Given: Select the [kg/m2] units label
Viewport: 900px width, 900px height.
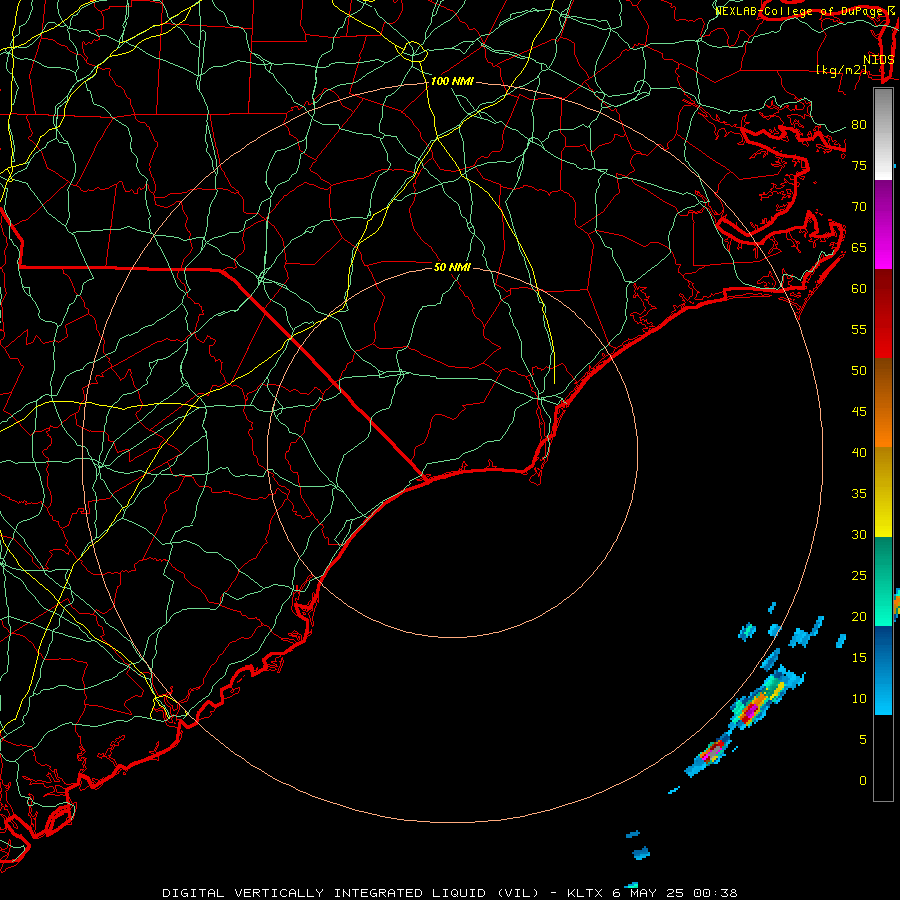Looking at the screenshot, I should point(841,70).
